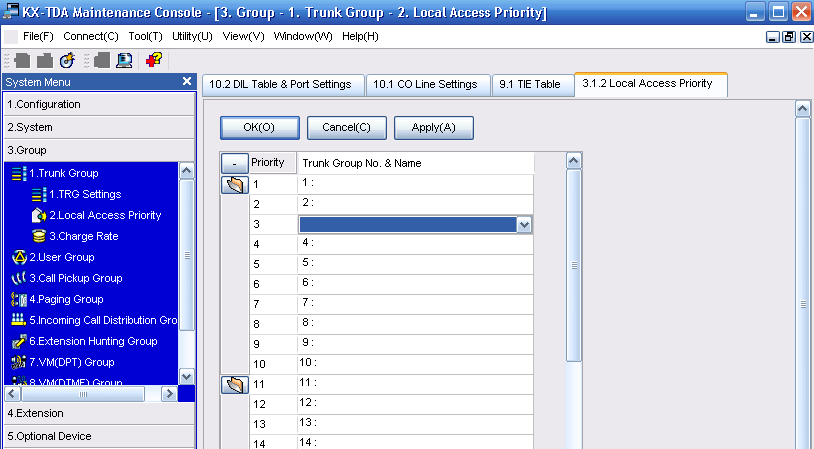Click the selected priority 3 combo box
The width and height of the screenshot is (814, 449).
click(415, 225)
